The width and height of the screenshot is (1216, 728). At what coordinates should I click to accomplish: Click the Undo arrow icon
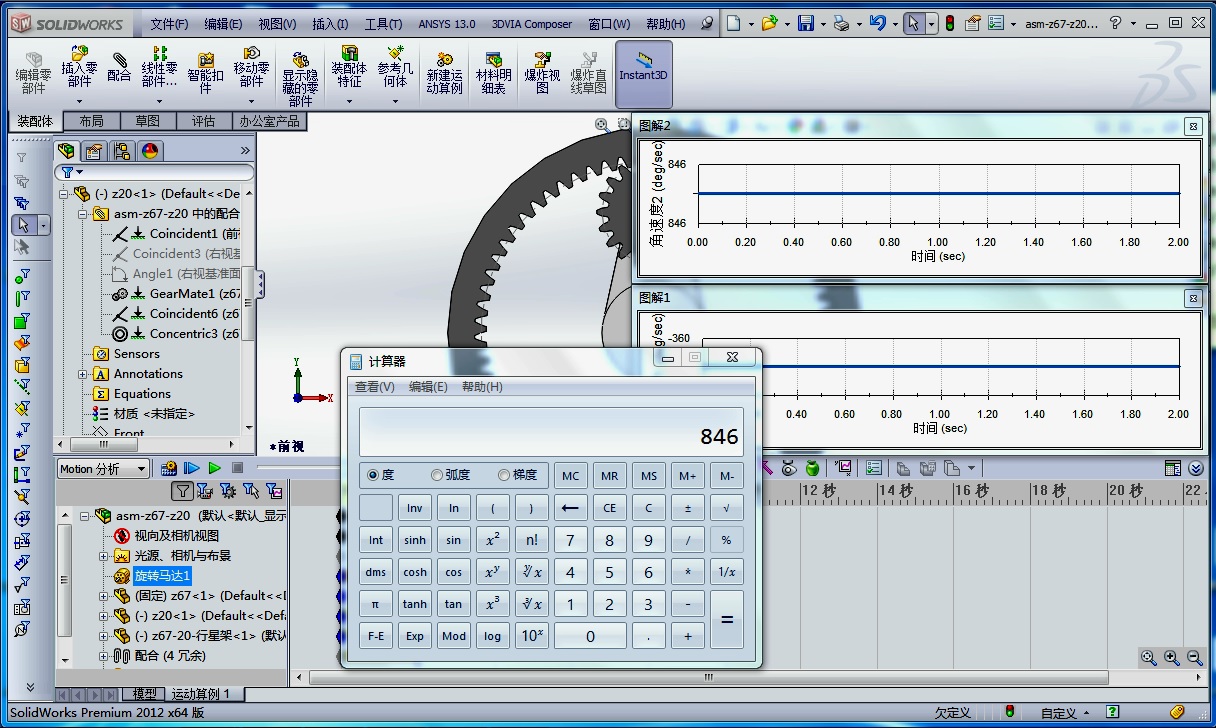click(877, 23)
